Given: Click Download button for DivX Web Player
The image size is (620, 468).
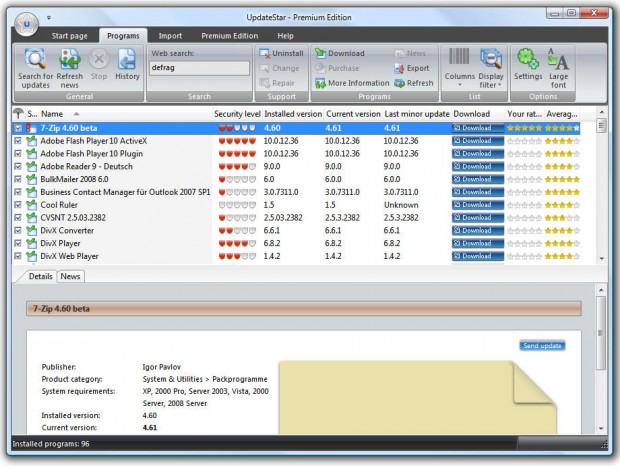Looking at the screenshot, I should [478, 256].
